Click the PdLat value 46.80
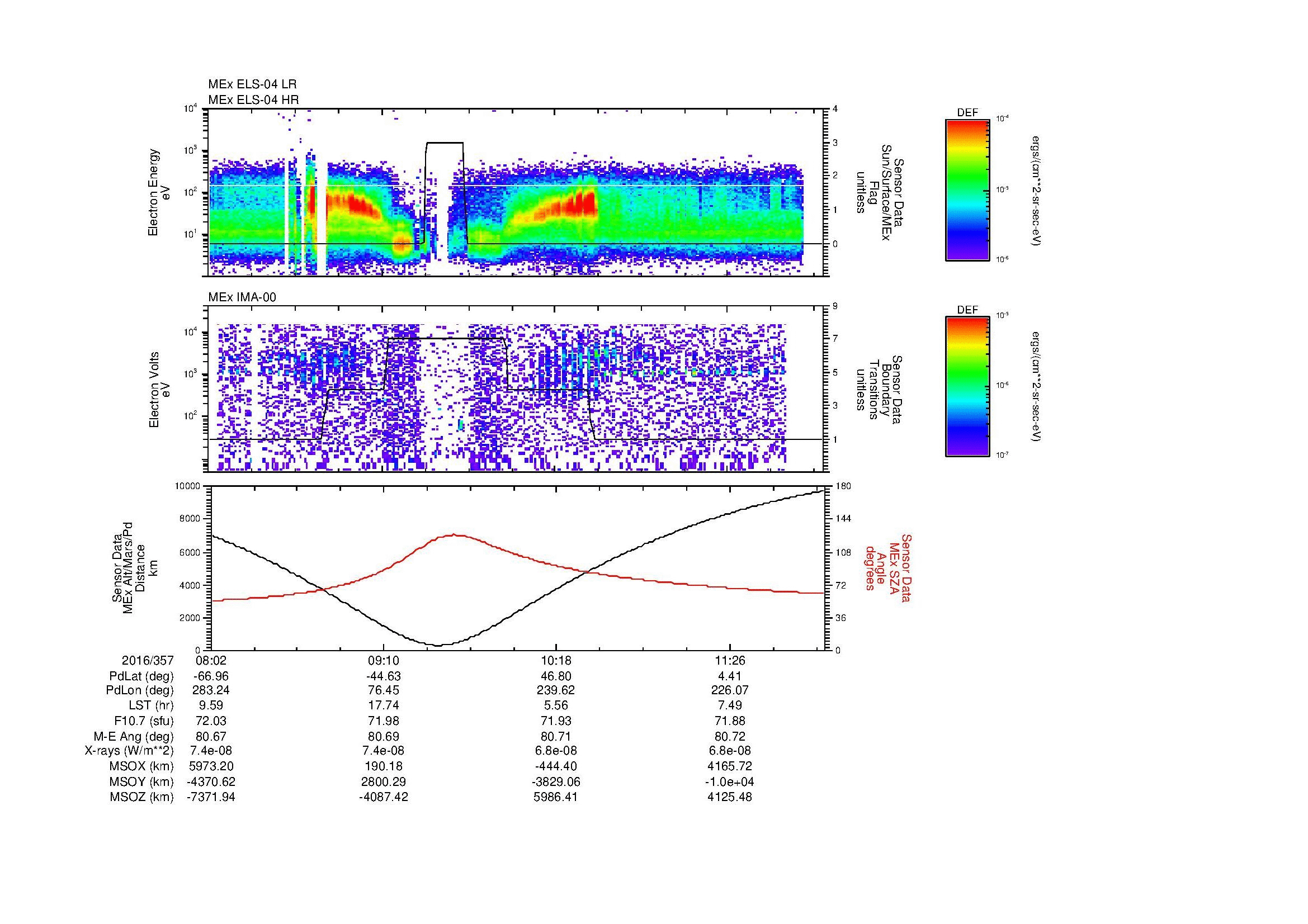The width and height of the screenshot is (1308, 924). click(x=556, y=676)
